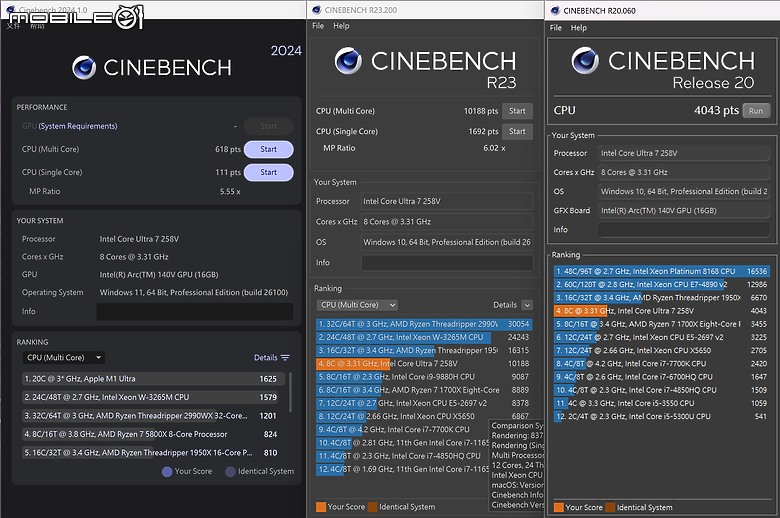Click the Details filter lines icon in Cinebench 2024
Viewport: 780px width, 518px height.
[285, 357]
